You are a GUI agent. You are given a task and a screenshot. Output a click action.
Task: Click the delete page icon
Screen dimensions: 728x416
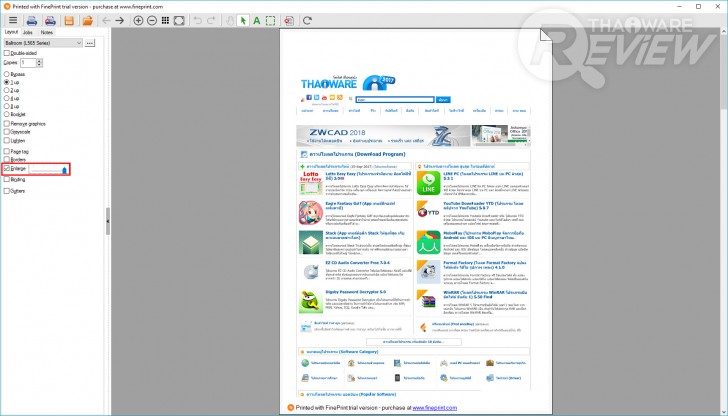289,20
